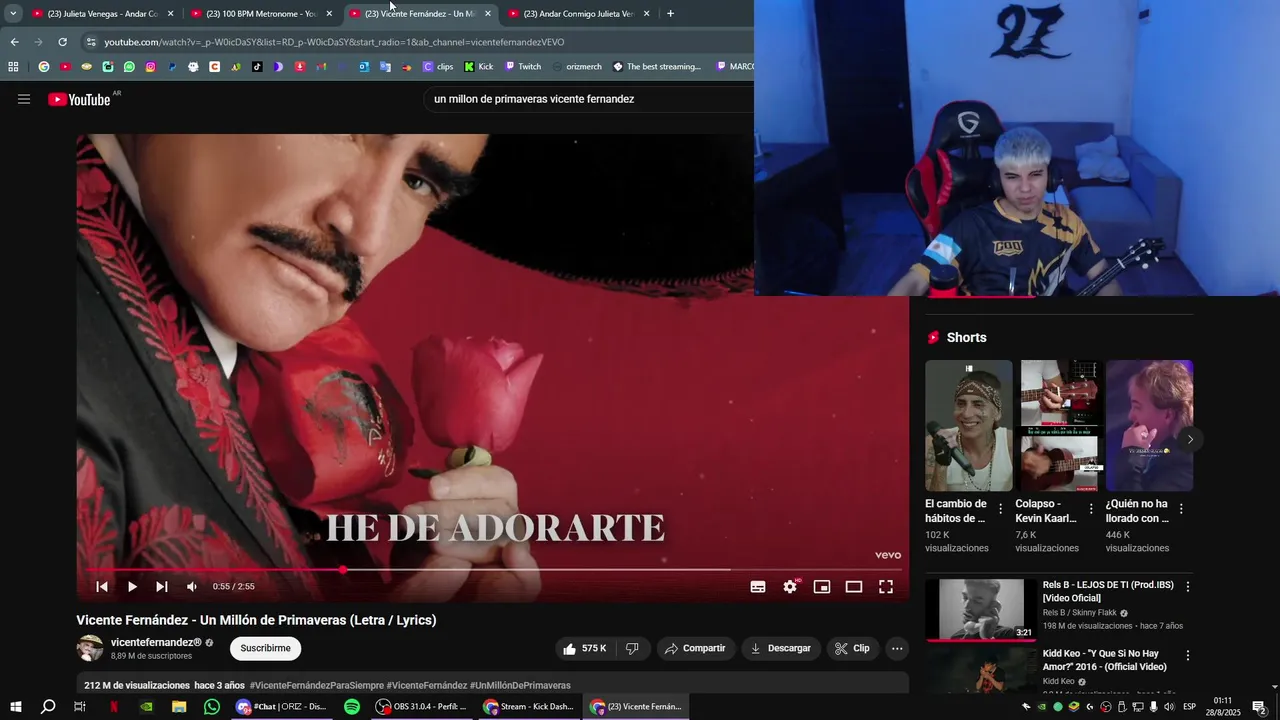Skip to the next video in playlist
Viewport: 1280px width, 720px height.
pyautogui.click(x=162, y=587)
